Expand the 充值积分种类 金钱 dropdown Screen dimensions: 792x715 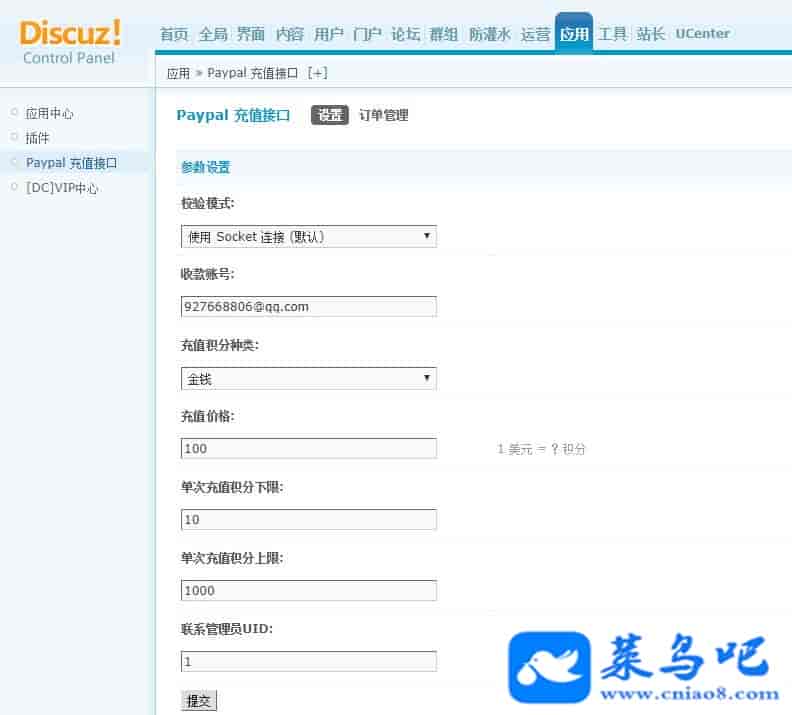pos(309,379)
